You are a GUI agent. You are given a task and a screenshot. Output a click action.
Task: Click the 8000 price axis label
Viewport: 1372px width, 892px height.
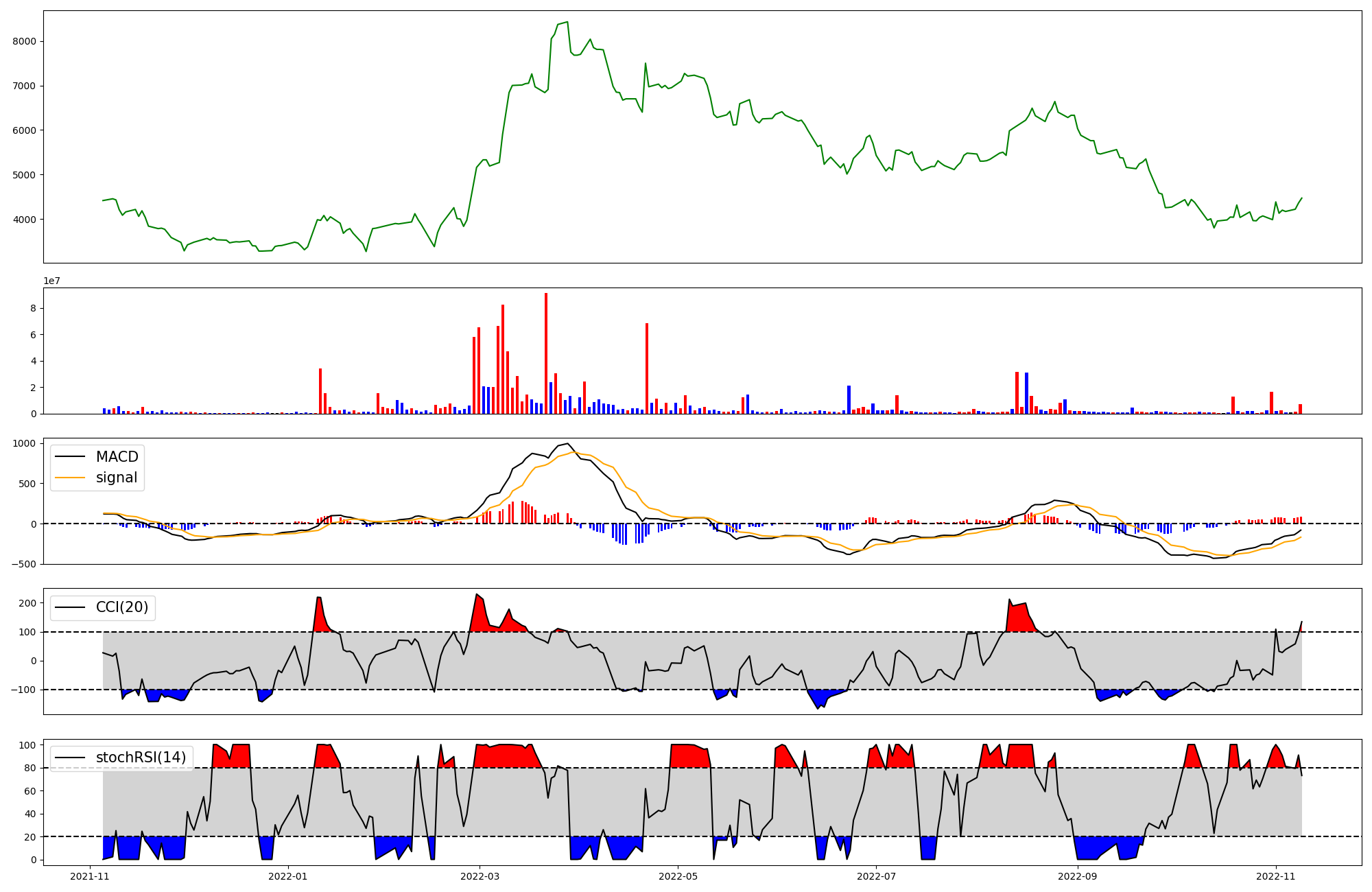click(24, 41)
